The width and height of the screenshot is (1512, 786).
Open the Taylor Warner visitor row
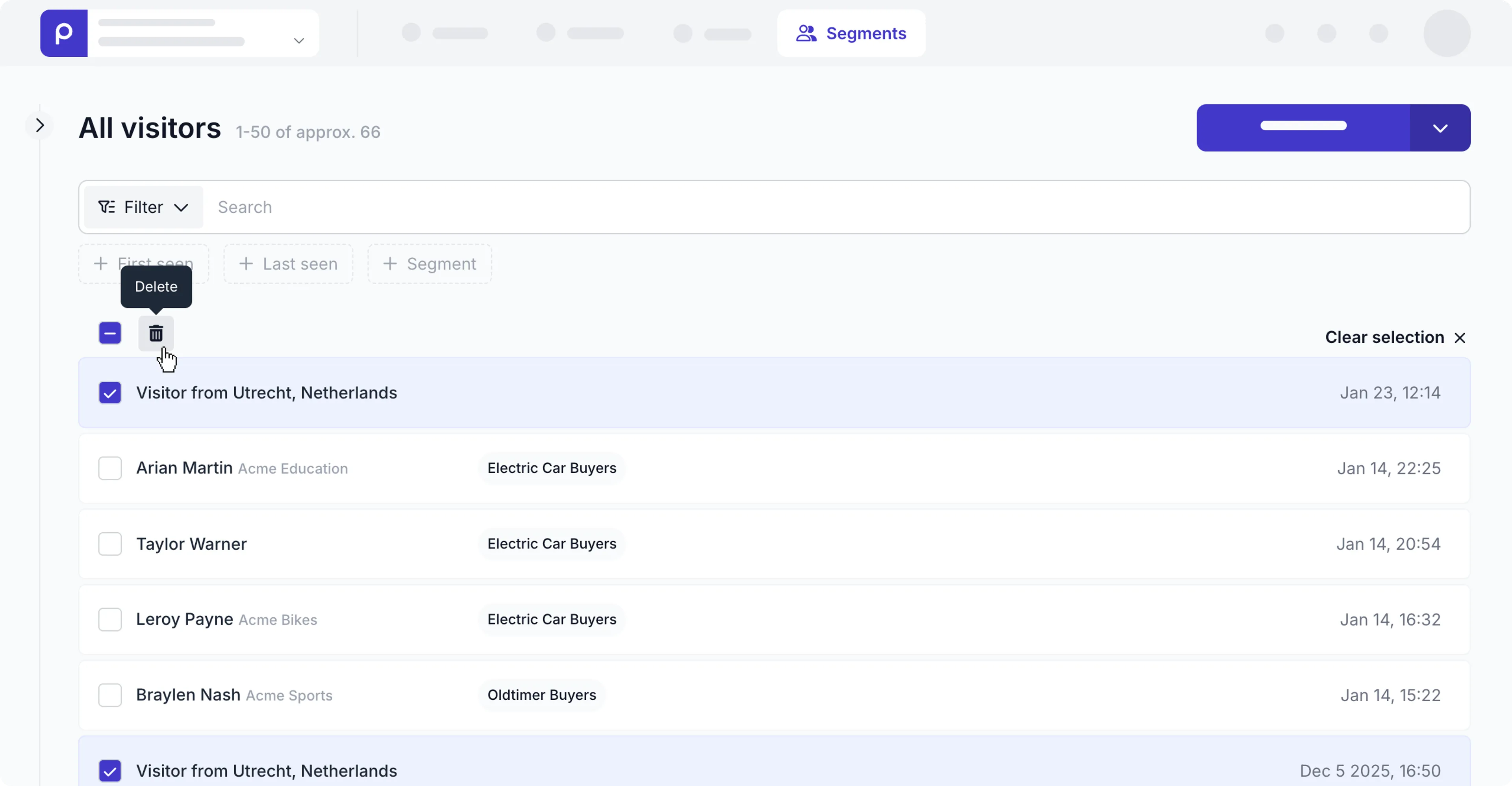(192, 544)
